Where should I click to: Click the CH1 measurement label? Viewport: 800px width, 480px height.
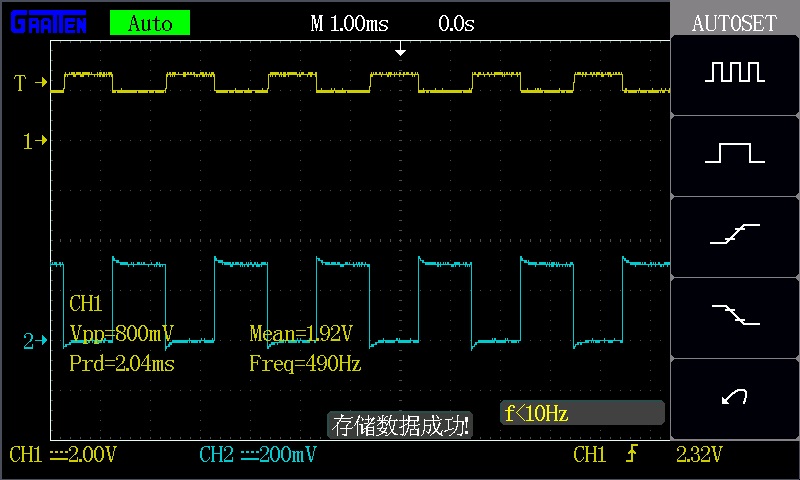point(86,304)
